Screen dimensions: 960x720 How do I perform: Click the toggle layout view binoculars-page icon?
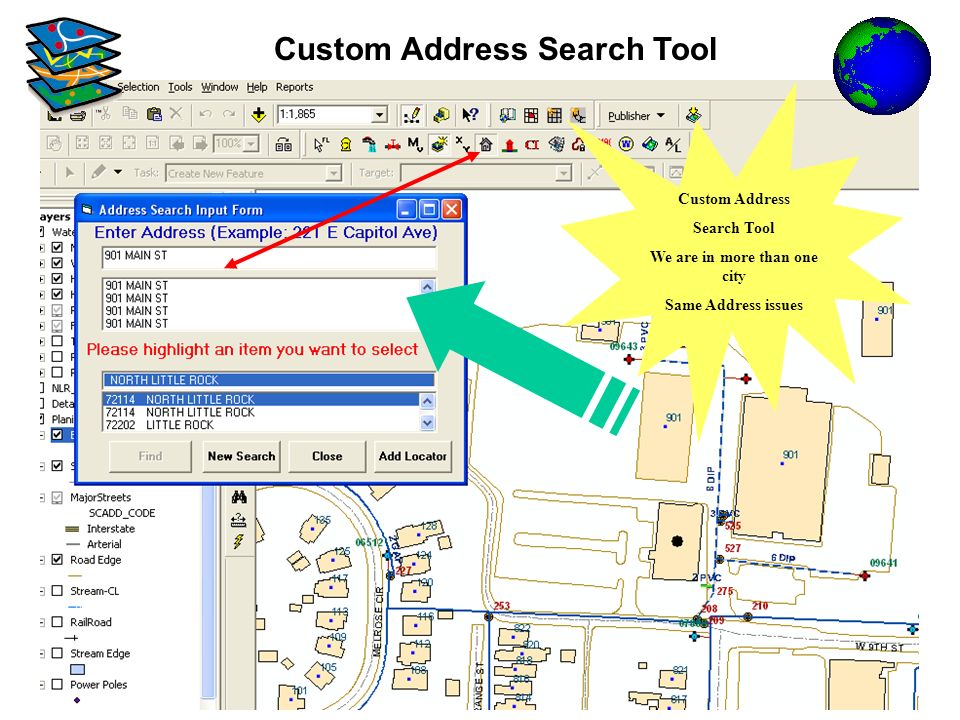[283, 144]
